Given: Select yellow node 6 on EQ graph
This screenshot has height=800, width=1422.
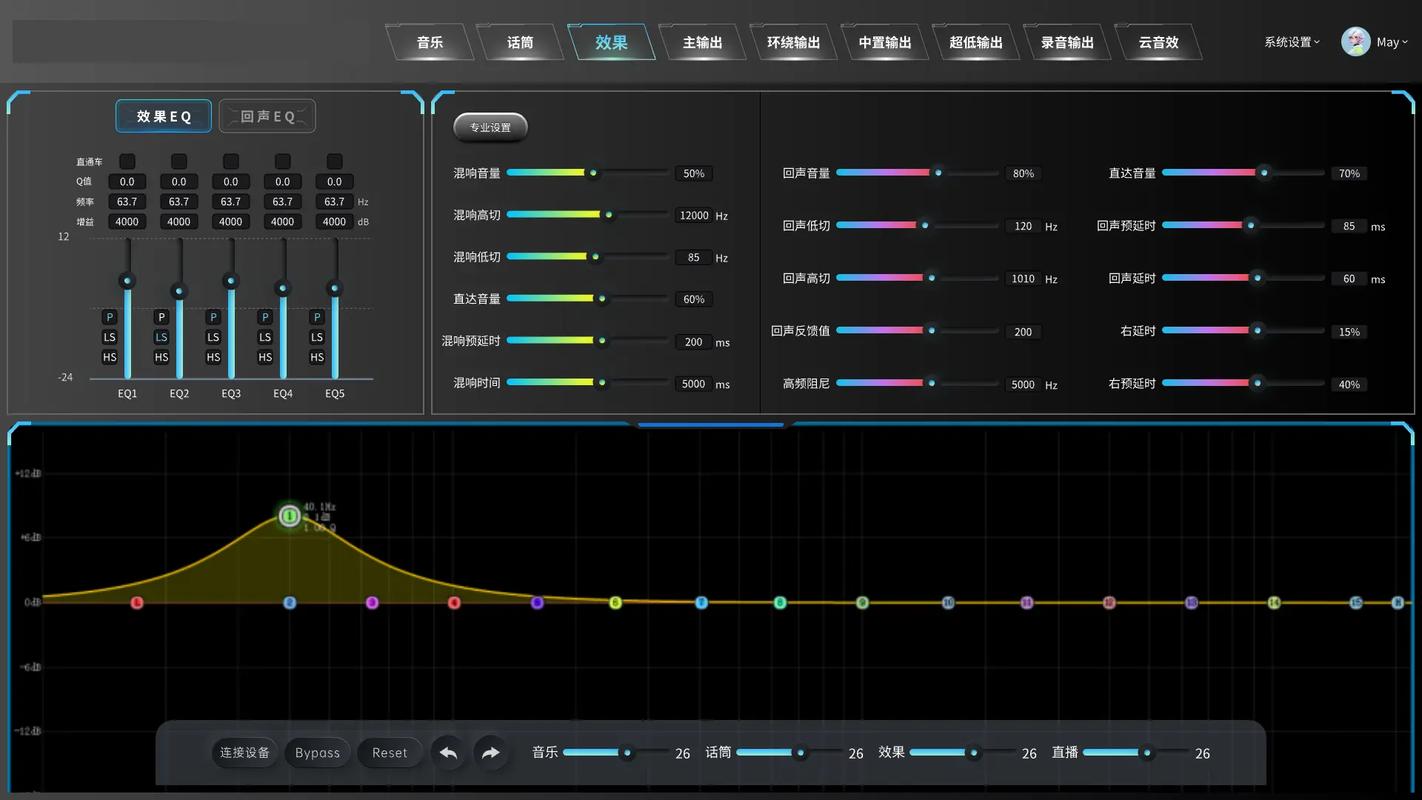Looking at the screenshot, I should (615, 602).
